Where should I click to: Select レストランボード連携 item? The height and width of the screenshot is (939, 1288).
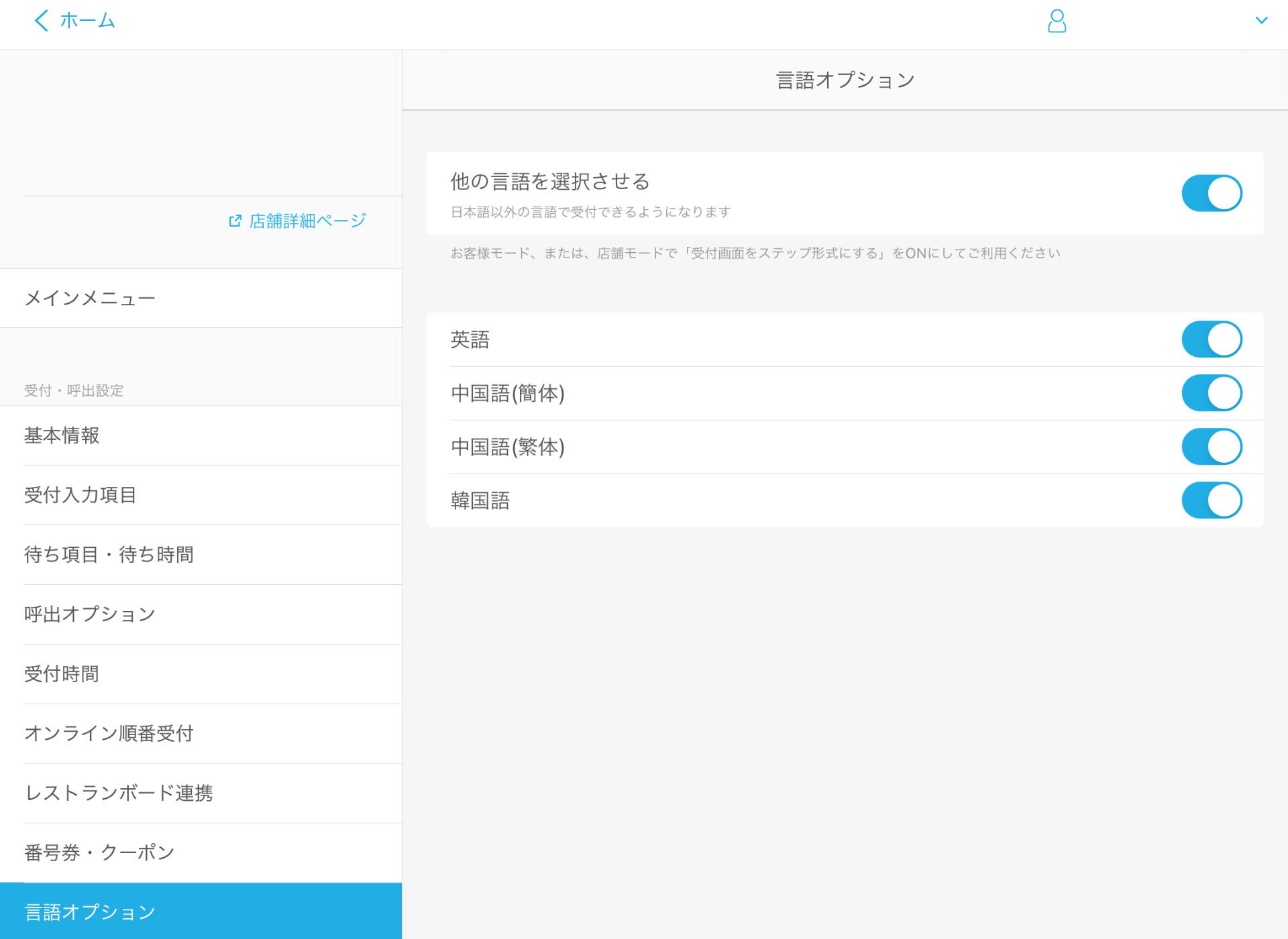(x=119, y=793)
